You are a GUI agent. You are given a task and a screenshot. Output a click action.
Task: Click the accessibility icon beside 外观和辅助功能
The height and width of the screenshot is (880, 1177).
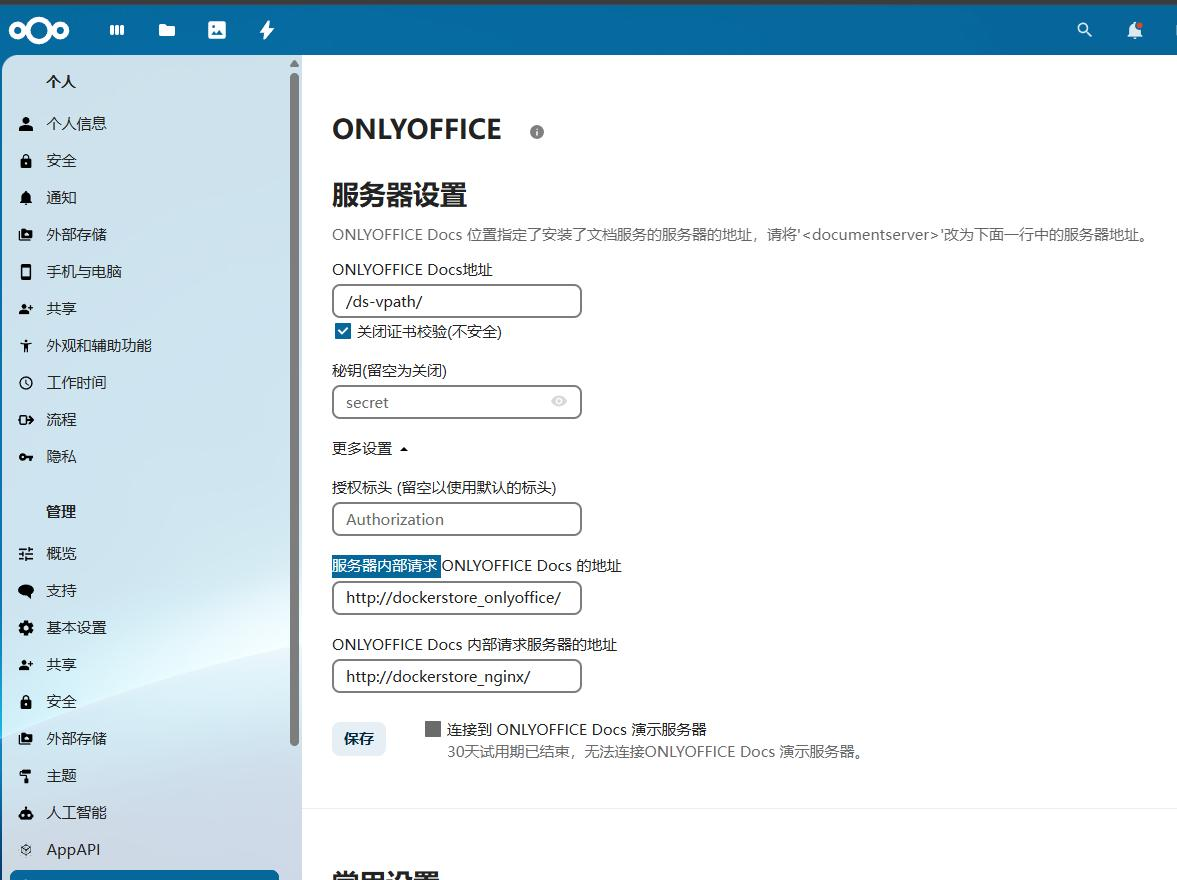[x=26, y=345]
